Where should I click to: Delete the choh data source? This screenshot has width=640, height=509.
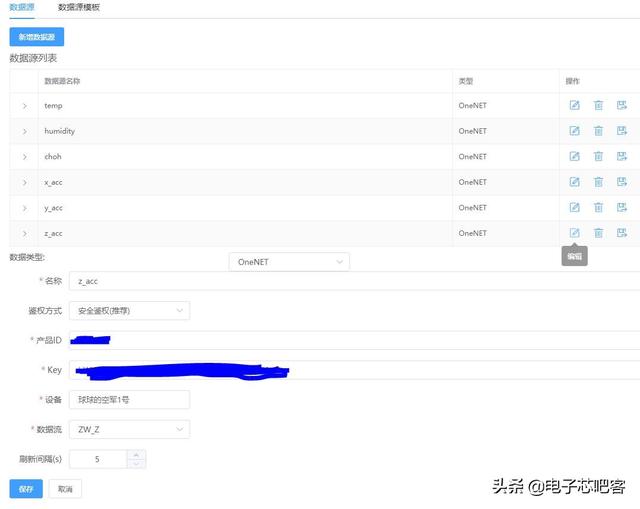598,156
